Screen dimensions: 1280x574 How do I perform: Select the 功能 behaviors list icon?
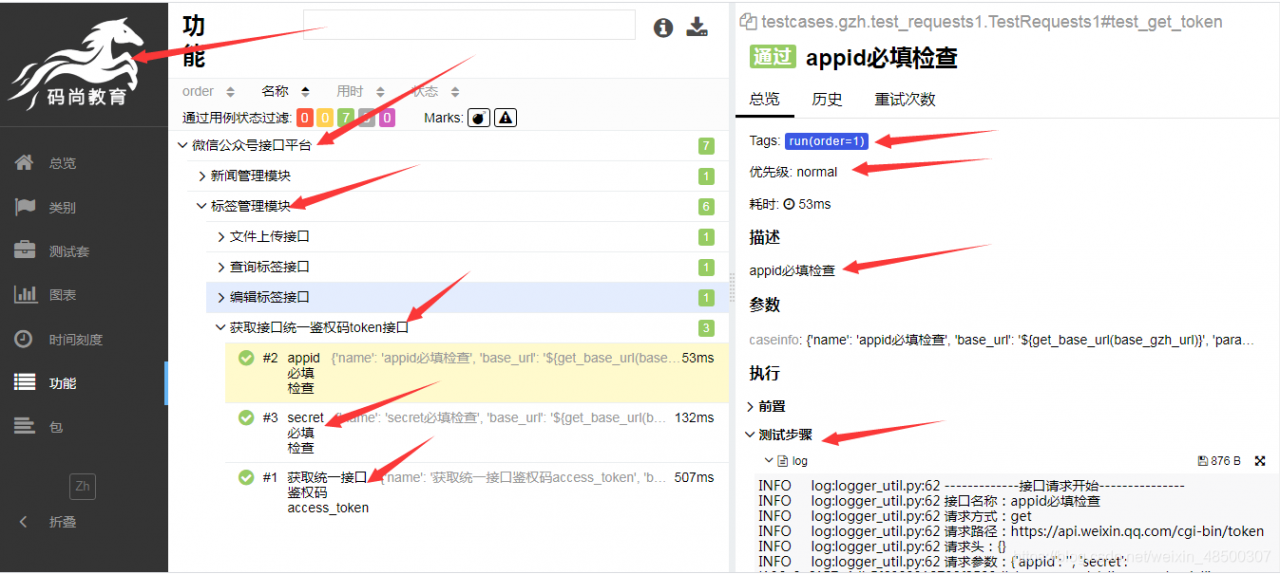[25, 383]
